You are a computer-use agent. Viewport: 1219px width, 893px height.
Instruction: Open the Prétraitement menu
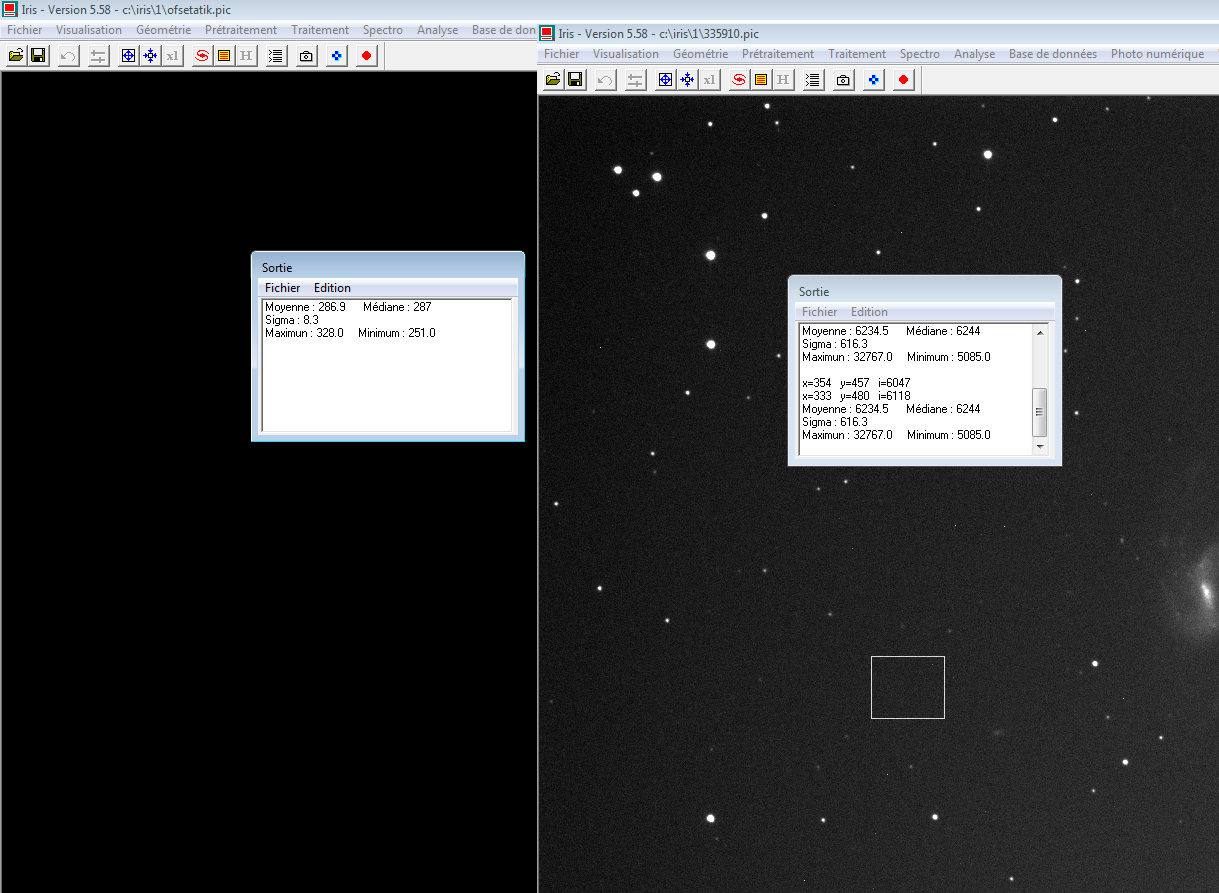[240, 30]
